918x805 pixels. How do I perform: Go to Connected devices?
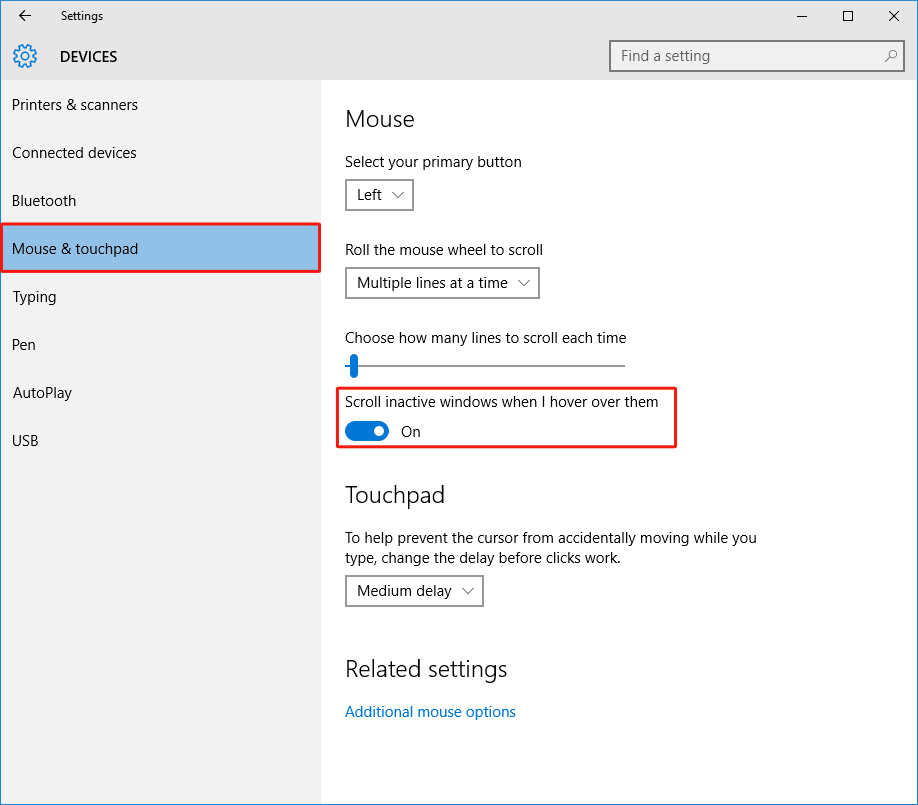pos(74,153)
